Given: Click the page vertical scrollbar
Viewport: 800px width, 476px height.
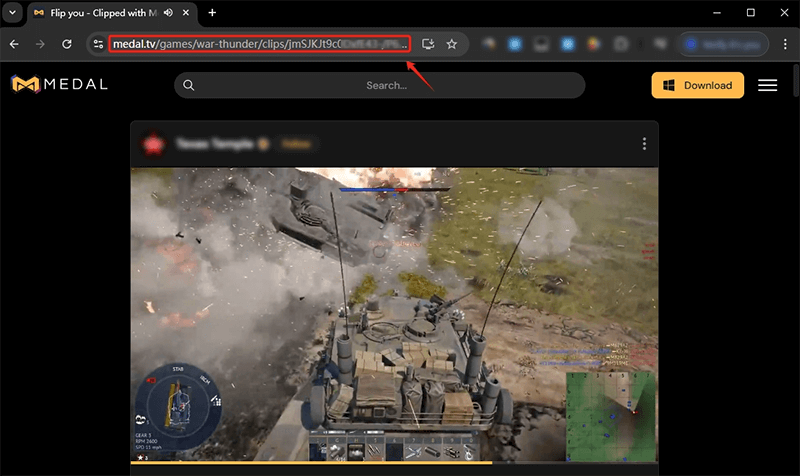Looking at the screenshot, I should tap(796, 80).
